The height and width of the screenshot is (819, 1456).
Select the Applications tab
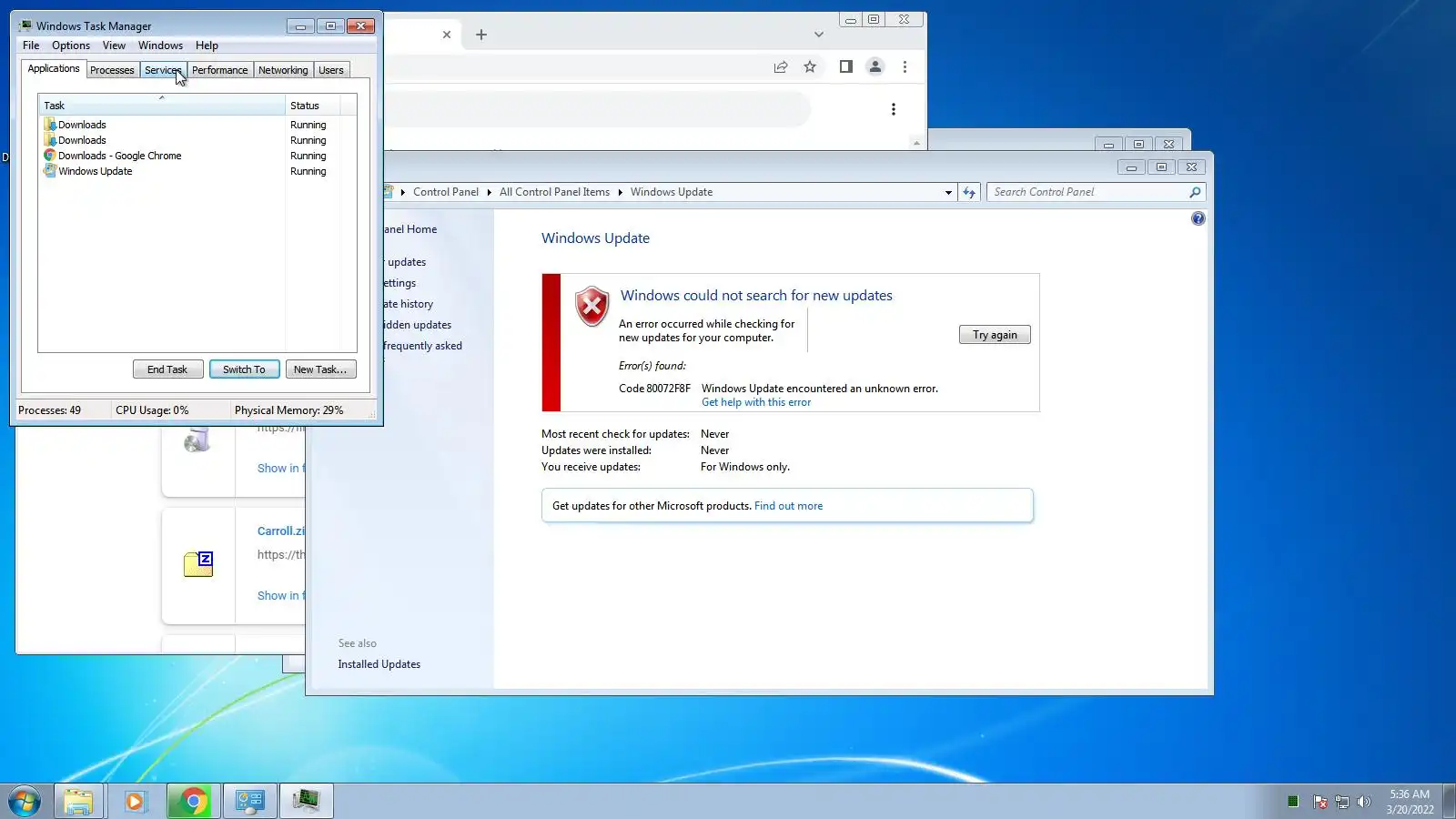tap(54, 69)
